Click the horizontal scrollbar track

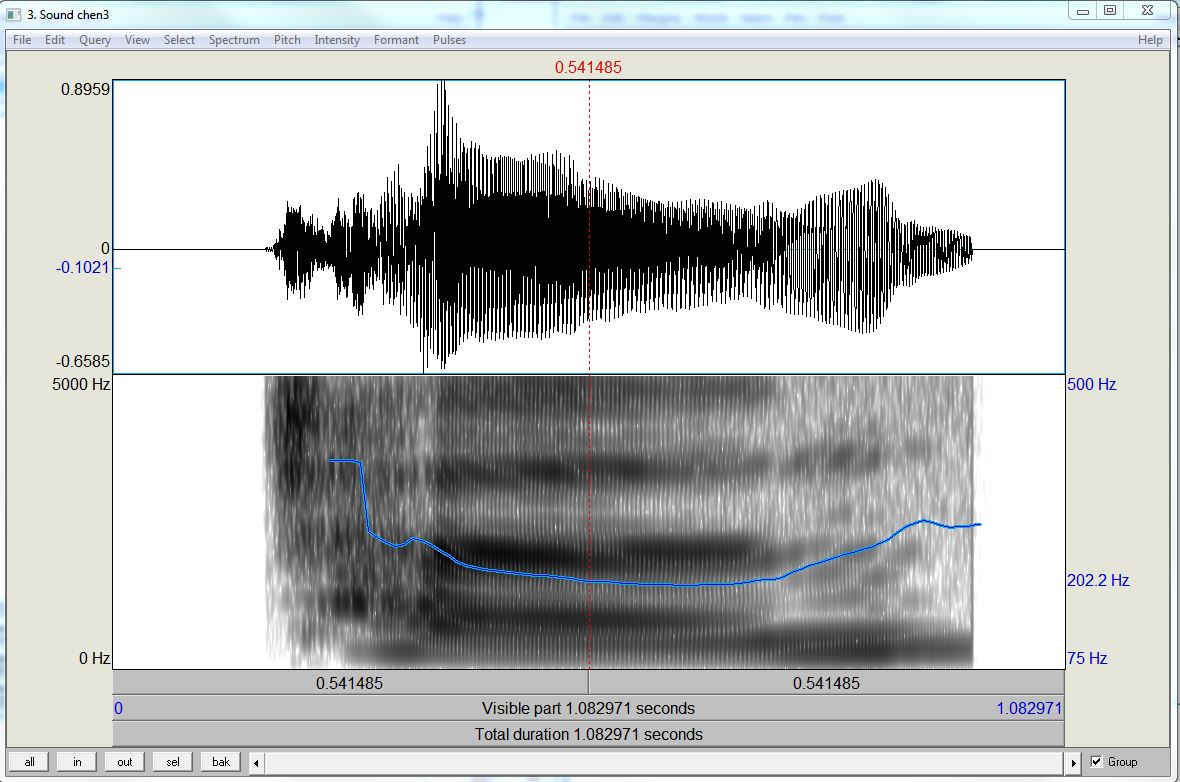pos(665,762)
